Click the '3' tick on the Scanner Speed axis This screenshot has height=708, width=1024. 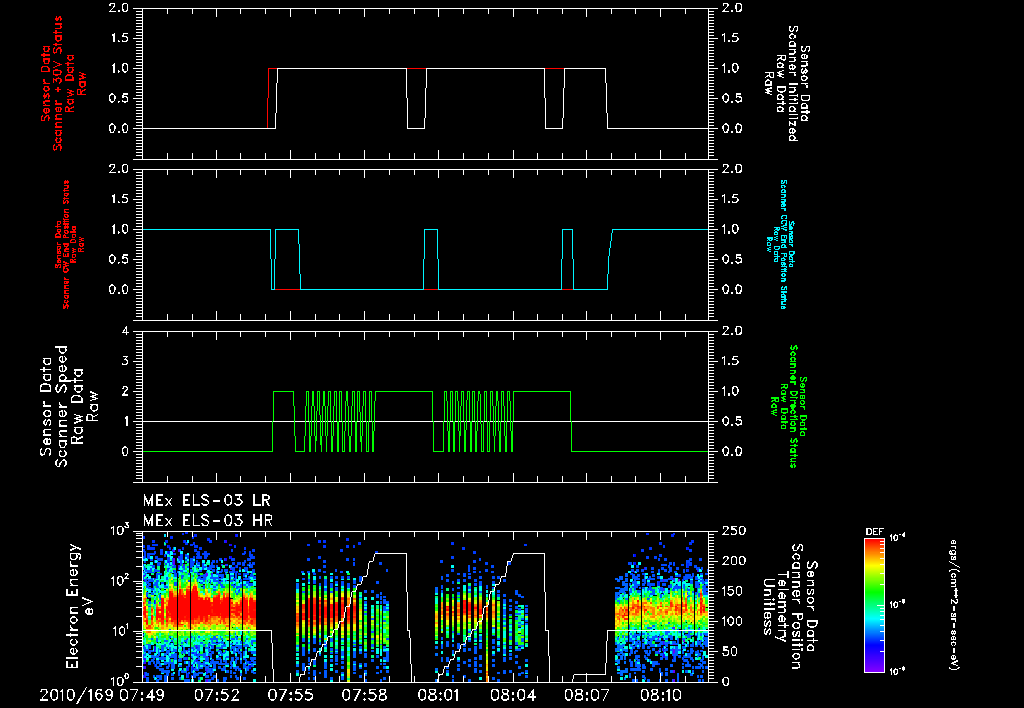[x=125, y=361]
